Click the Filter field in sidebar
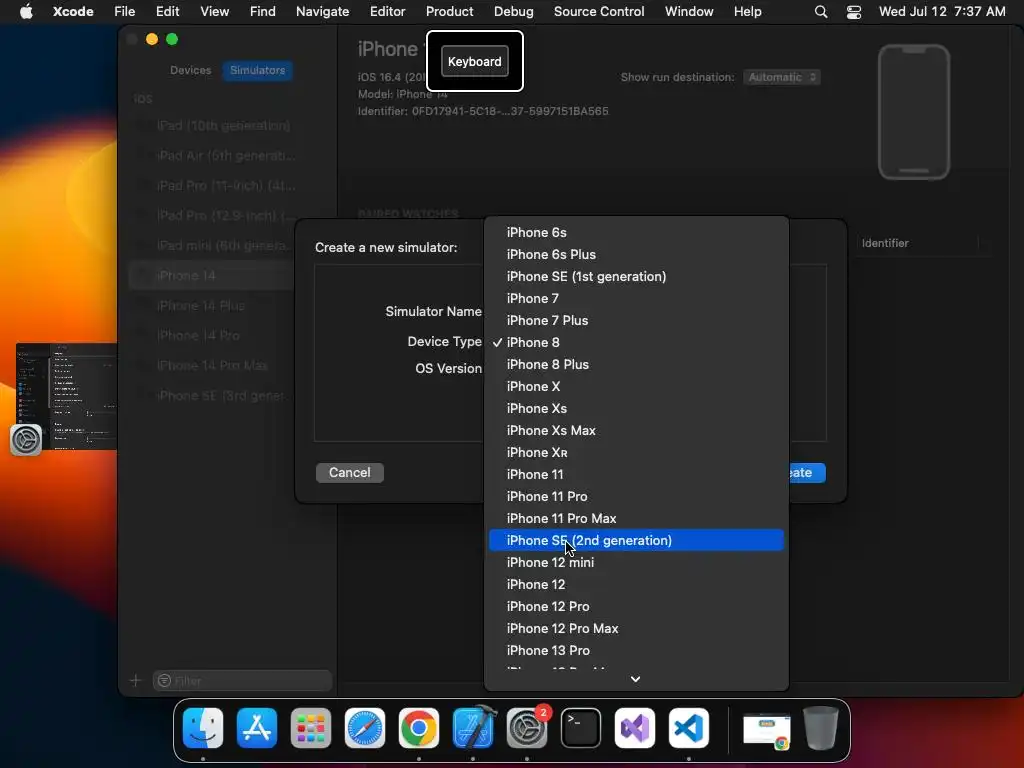Viewport: 1024px width, 768px height. (x=242, y=680)
